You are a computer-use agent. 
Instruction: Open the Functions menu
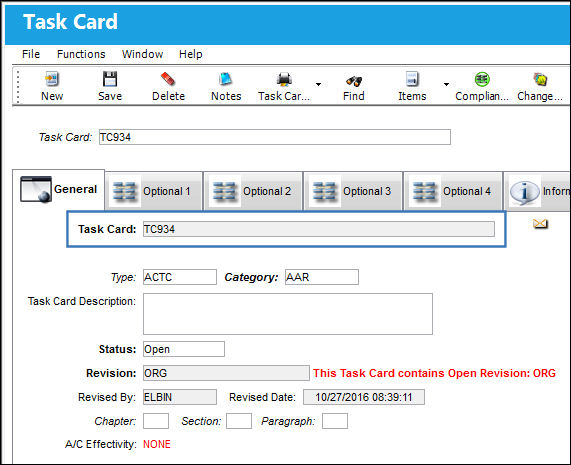pos(81,54)
